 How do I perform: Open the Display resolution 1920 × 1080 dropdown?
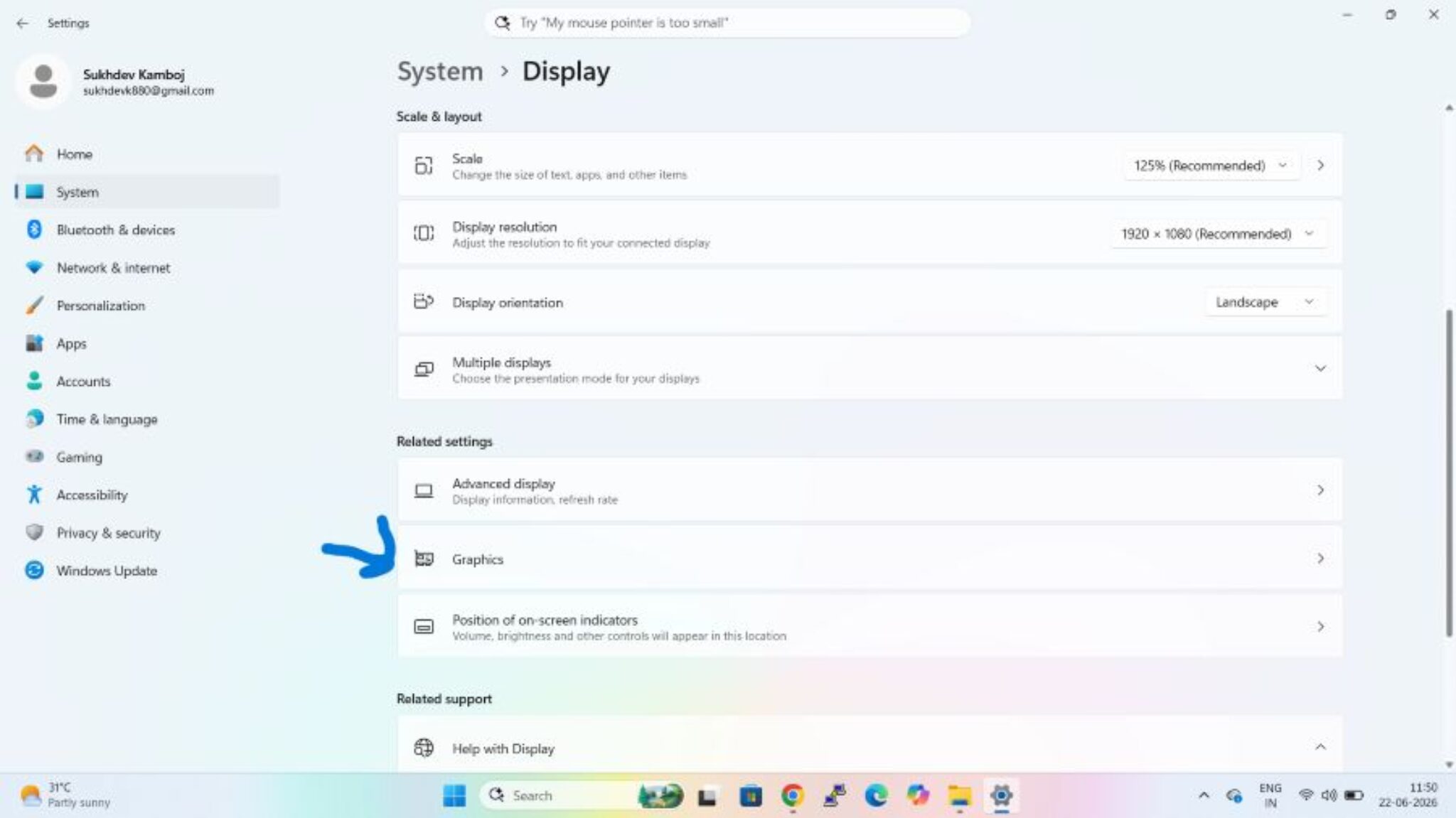(1219, 234)
